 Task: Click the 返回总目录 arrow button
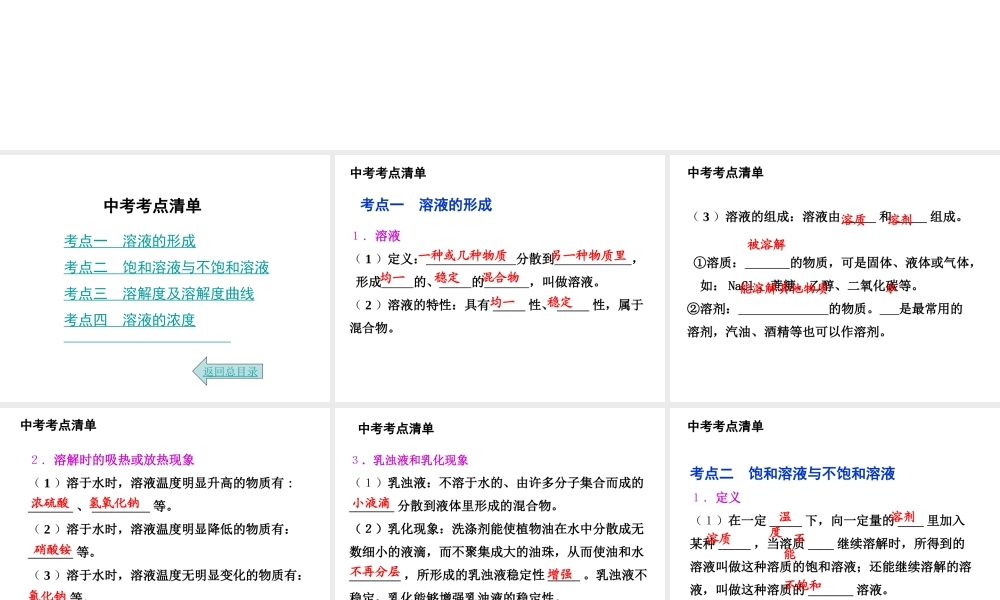(x=228, y=371)
